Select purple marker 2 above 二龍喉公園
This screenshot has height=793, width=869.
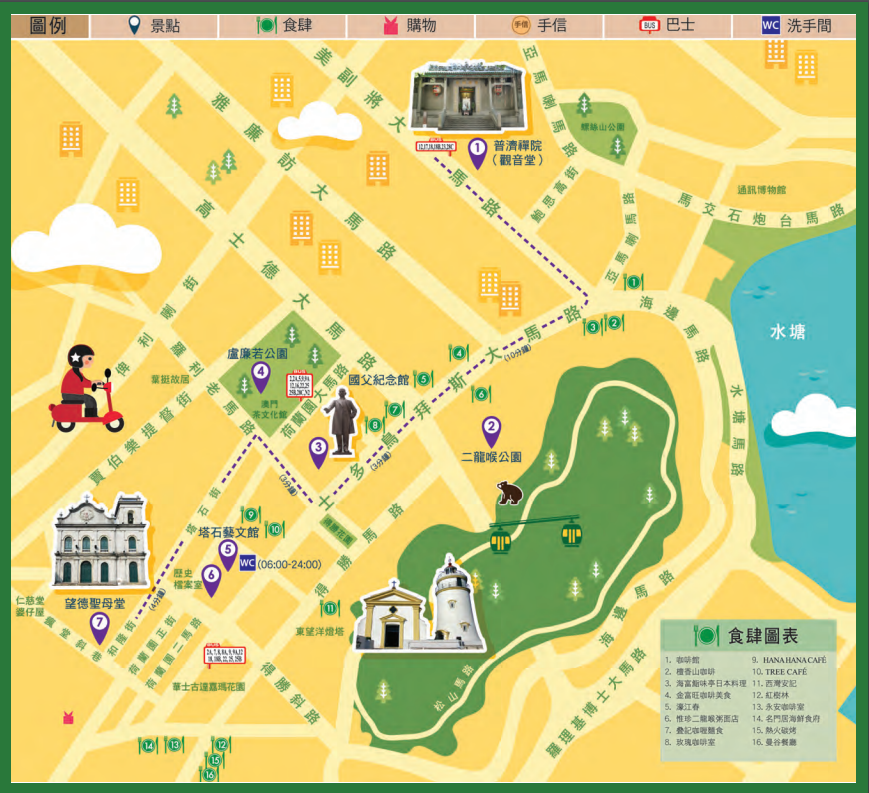click(491, 430)
